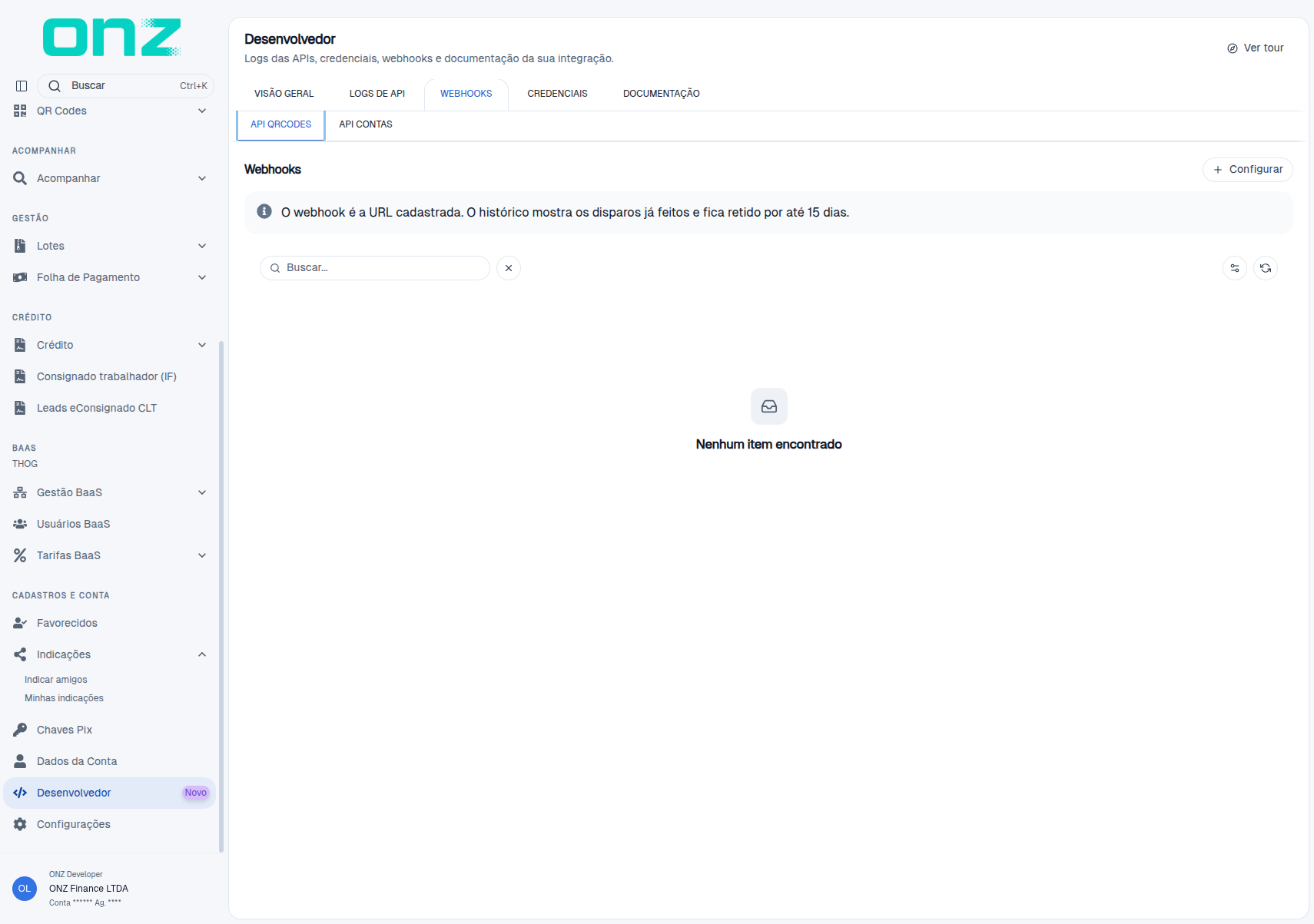Select the API QRCodes sub-tab

tap(281, 124)
